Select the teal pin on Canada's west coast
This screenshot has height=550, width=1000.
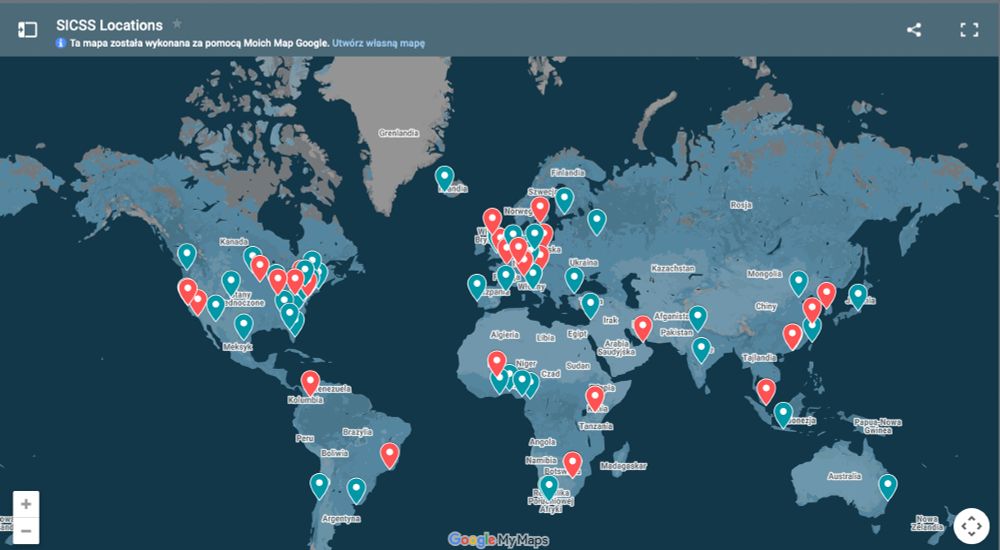pyautogui.click(x=187, y=256)
